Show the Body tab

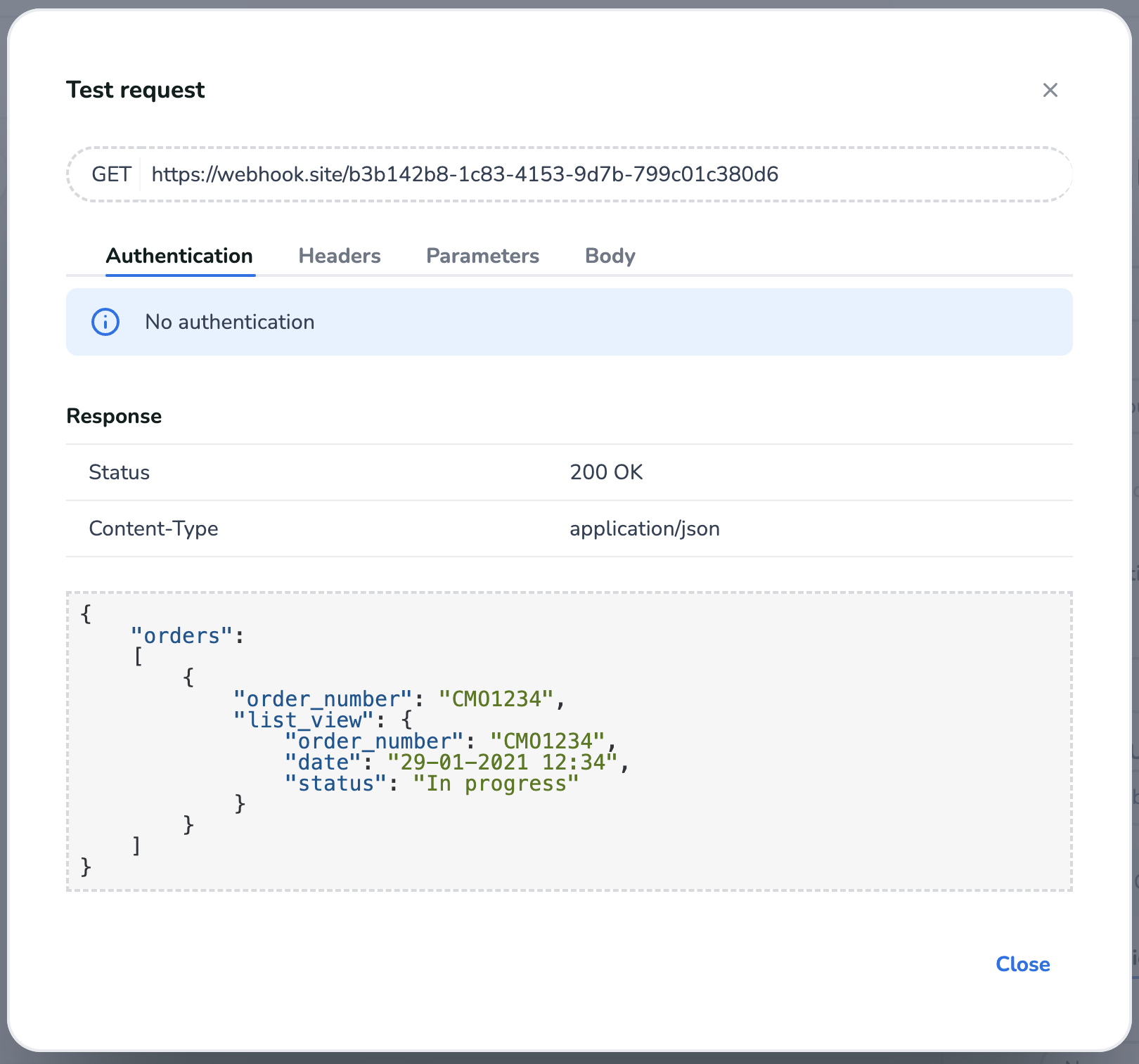[x=610, y=256]
